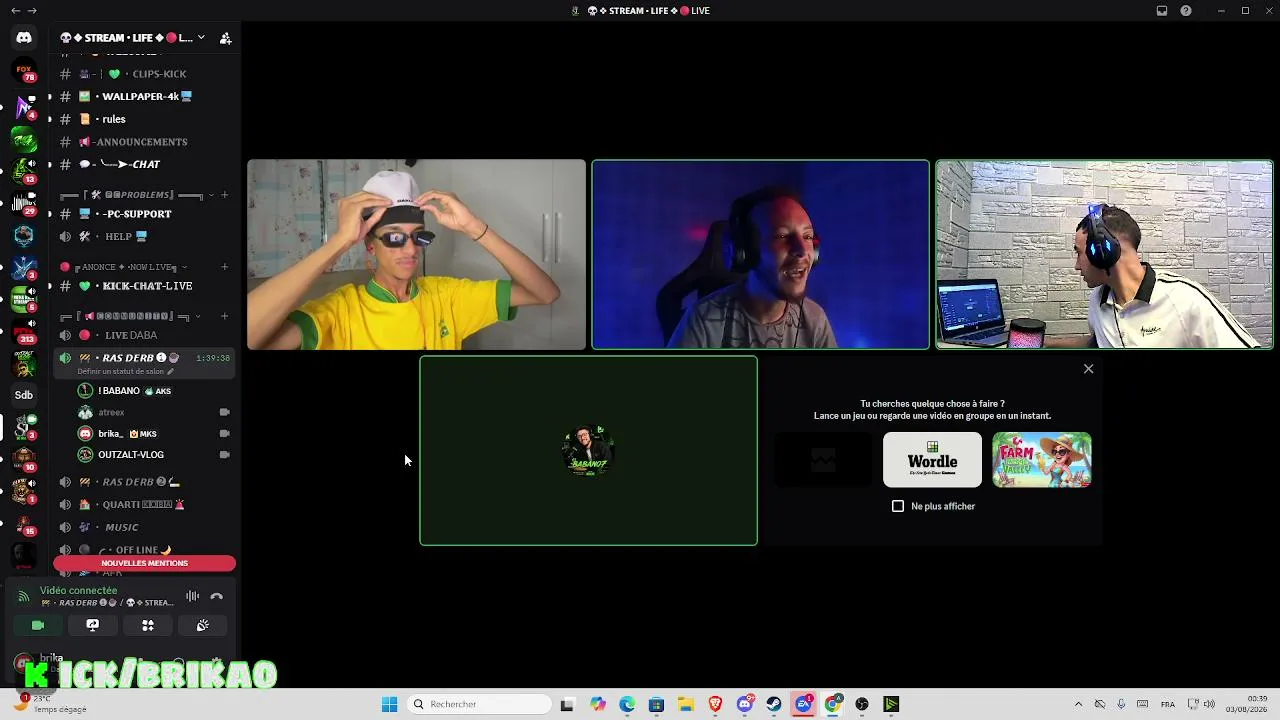Add a channel to ANONCE NOW LIVE category
Screen dimensions: 1280x720
click(x=224, y=267)
